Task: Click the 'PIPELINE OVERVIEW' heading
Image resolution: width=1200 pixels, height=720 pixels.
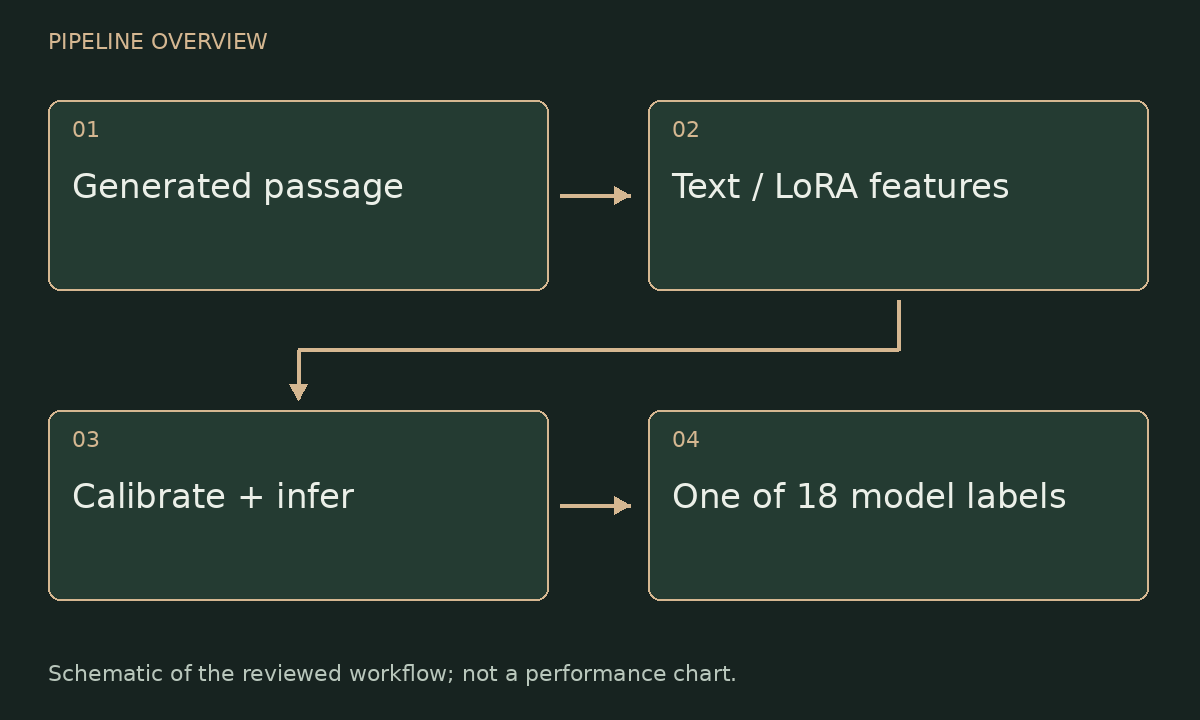Action: pyautogui.click(x=158, y=42)
